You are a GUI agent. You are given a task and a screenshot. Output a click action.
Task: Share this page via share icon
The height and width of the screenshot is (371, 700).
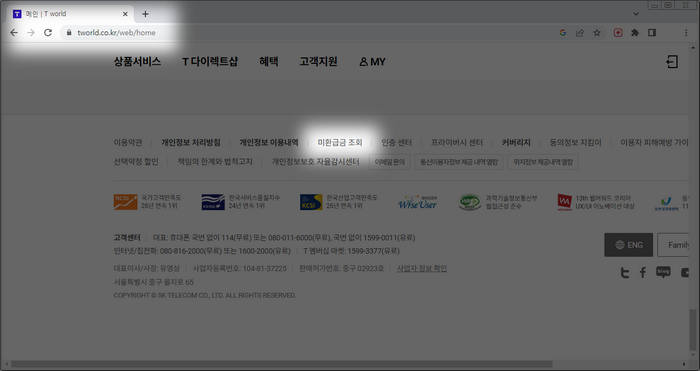click(x=579, y=33)
